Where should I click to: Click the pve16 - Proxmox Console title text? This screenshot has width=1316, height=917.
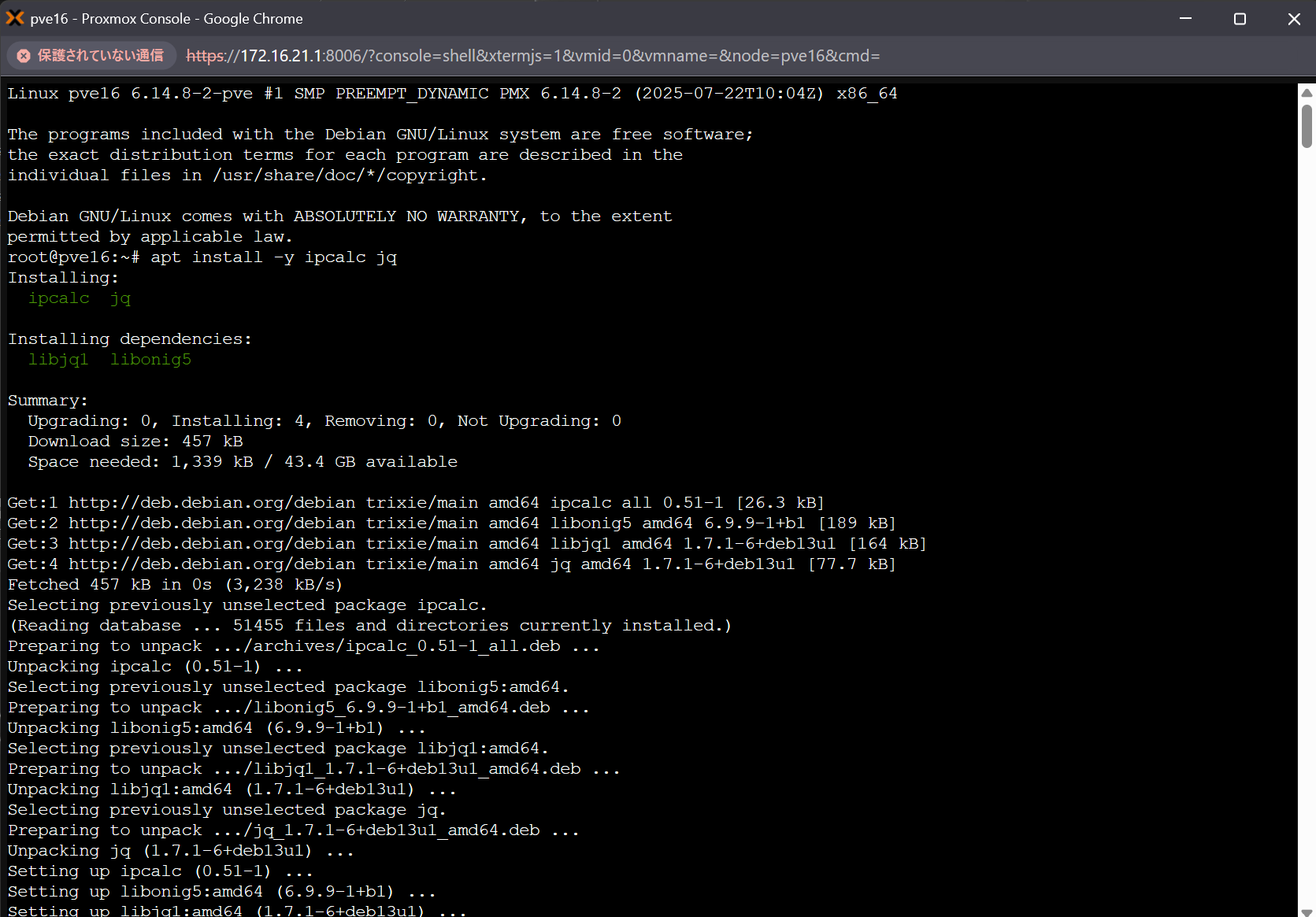tap(165, 18)
